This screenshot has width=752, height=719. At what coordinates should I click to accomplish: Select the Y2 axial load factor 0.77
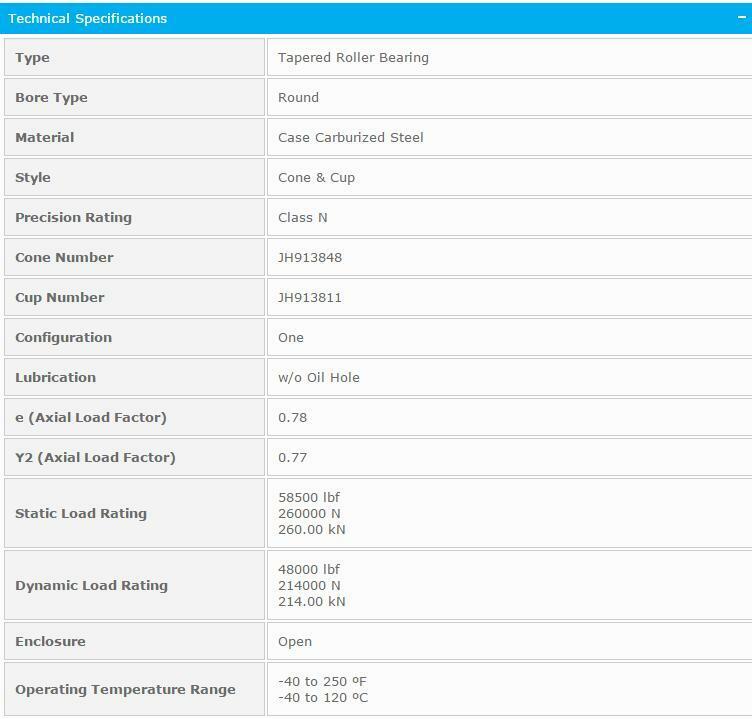[x=292, y=458]
